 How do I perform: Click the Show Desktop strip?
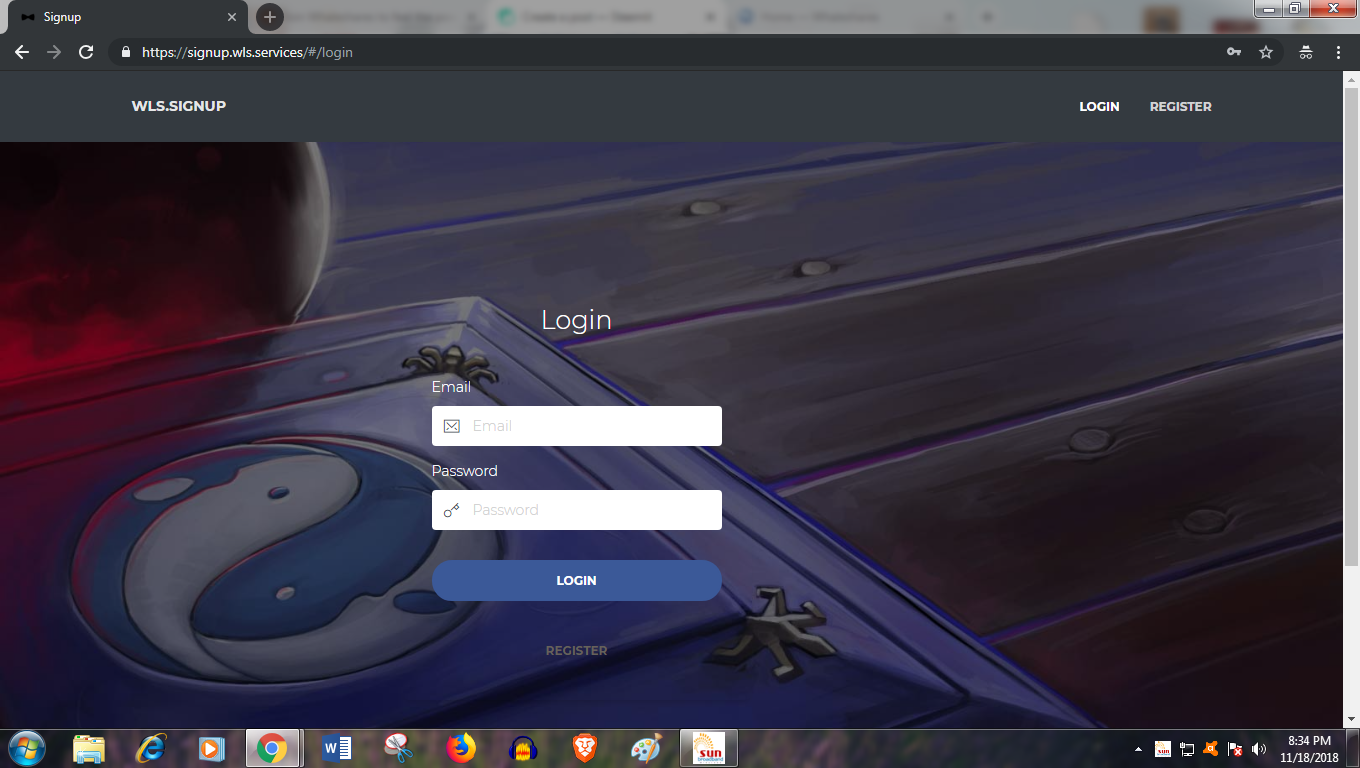point(1353,748)
